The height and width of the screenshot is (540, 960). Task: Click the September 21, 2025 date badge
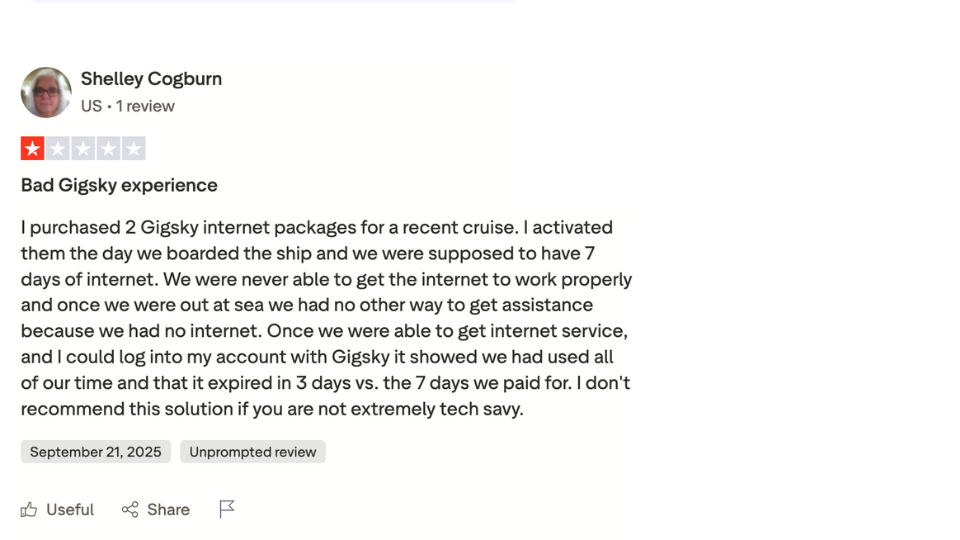[95, 452]
